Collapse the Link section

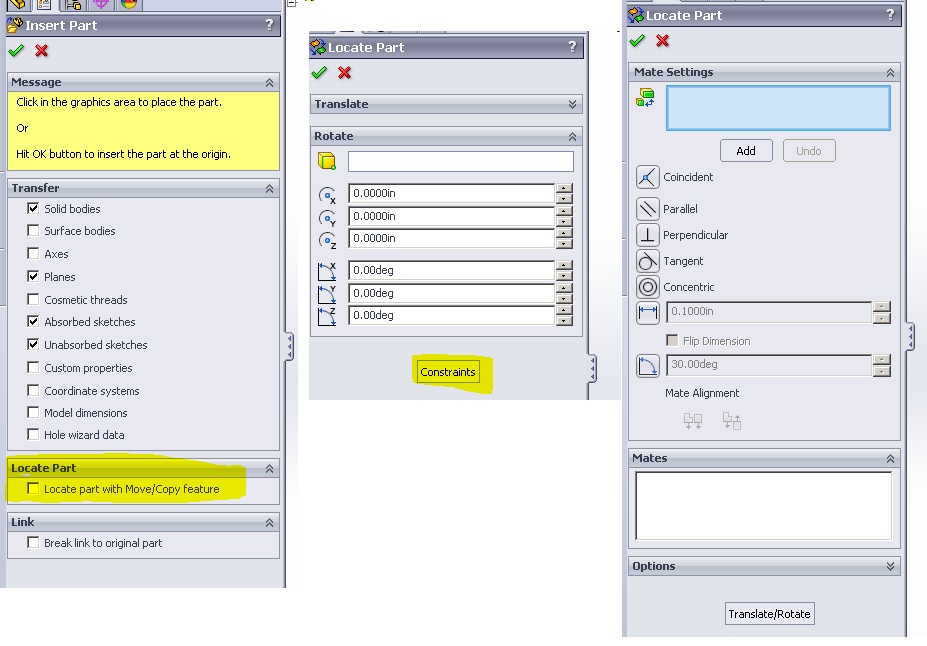point(270,522)
